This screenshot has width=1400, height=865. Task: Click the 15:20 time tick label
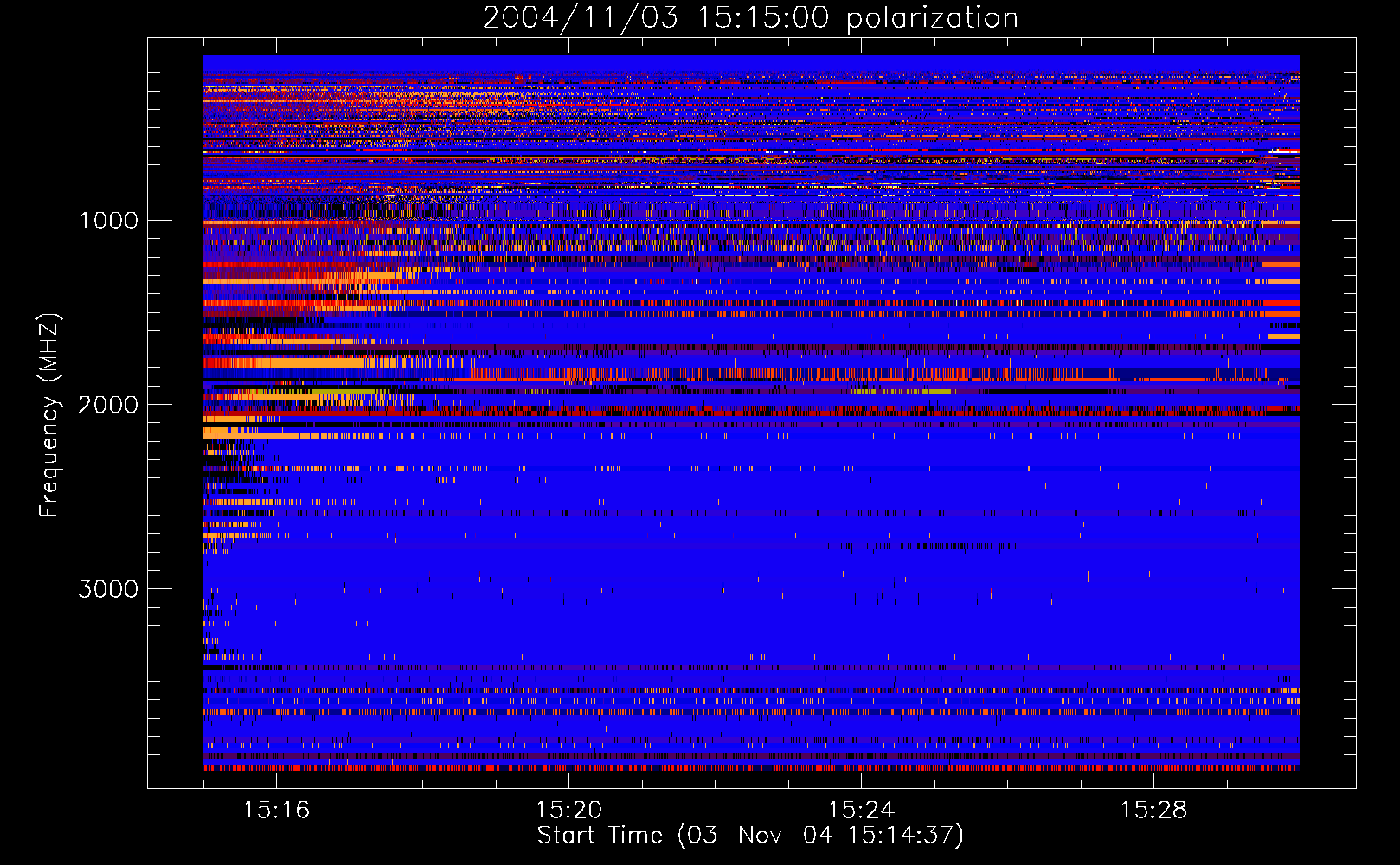(x=568, y=810)
